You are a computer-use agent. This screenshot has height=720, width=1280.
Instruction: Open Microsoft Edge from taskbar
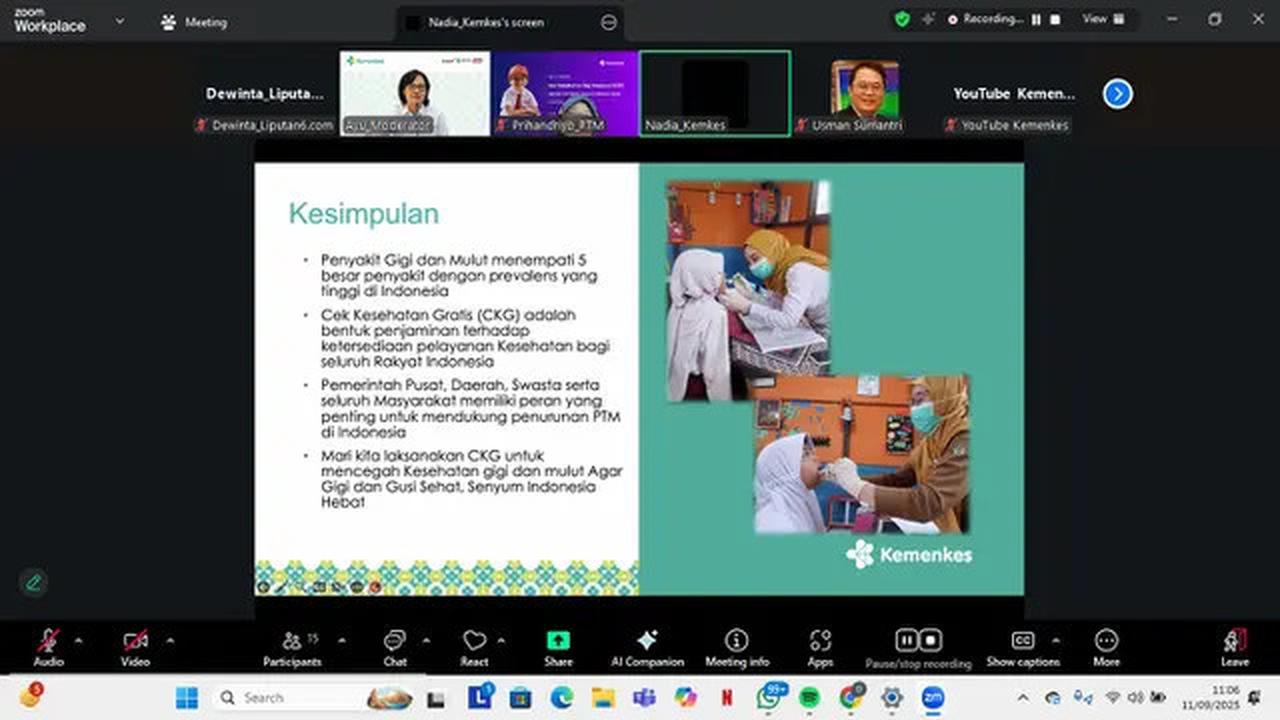coord(561,697)
